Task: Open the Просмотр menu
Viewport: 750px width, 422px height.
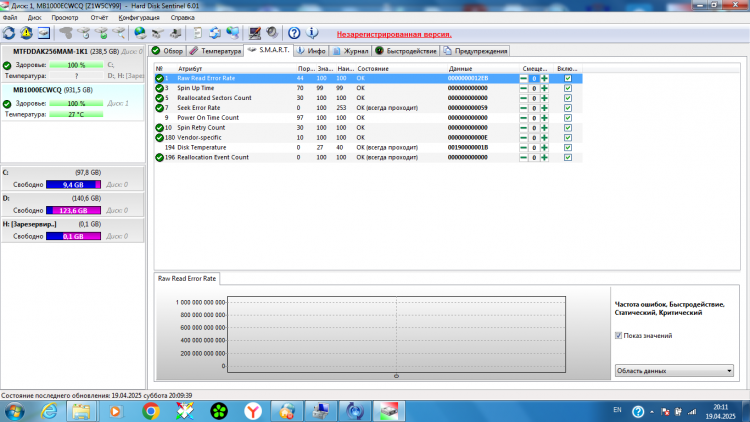Action: 65,18
